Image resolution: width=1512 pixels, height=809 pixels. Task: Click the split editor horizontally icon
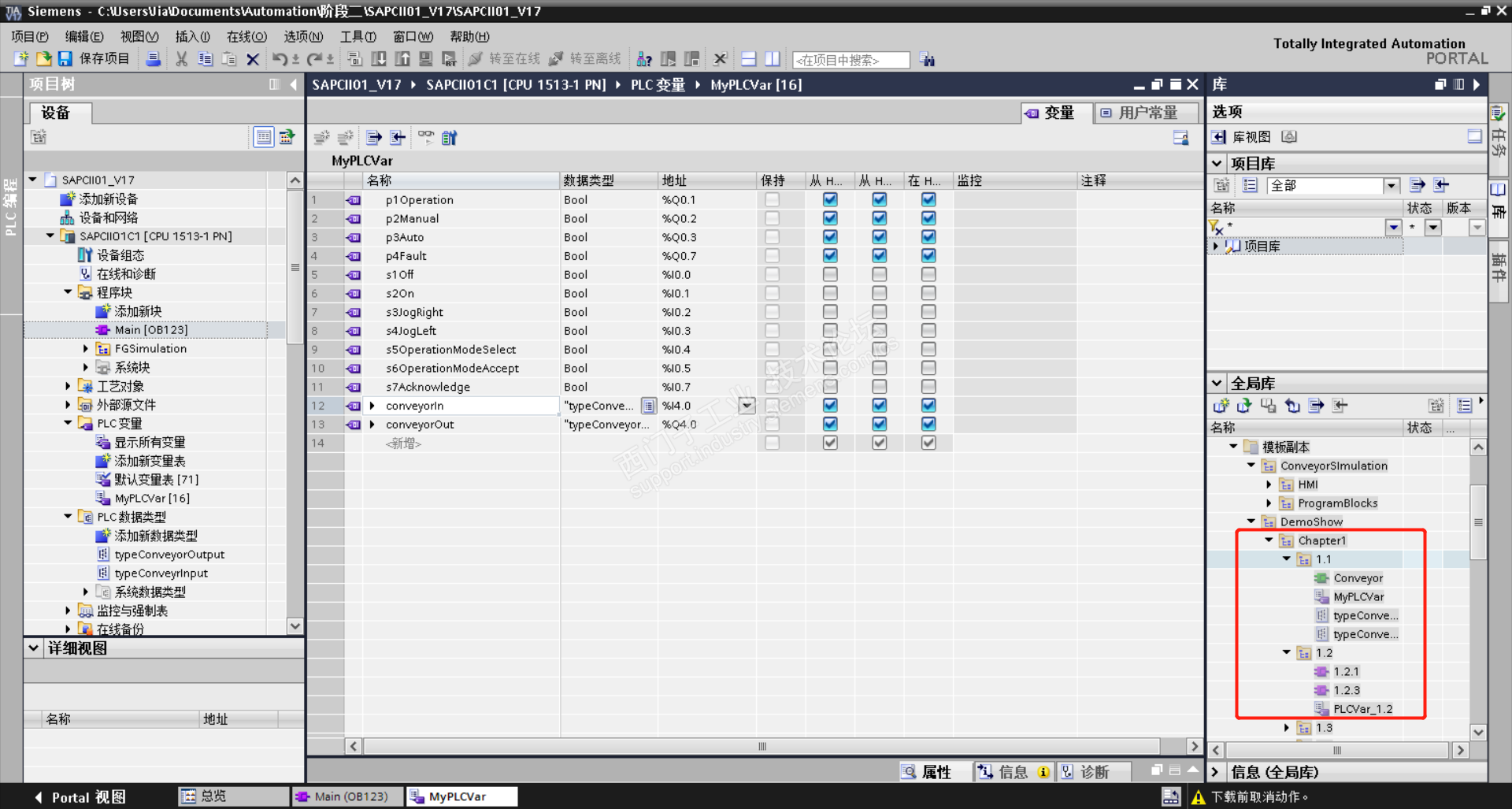click(x=749, y=59)
